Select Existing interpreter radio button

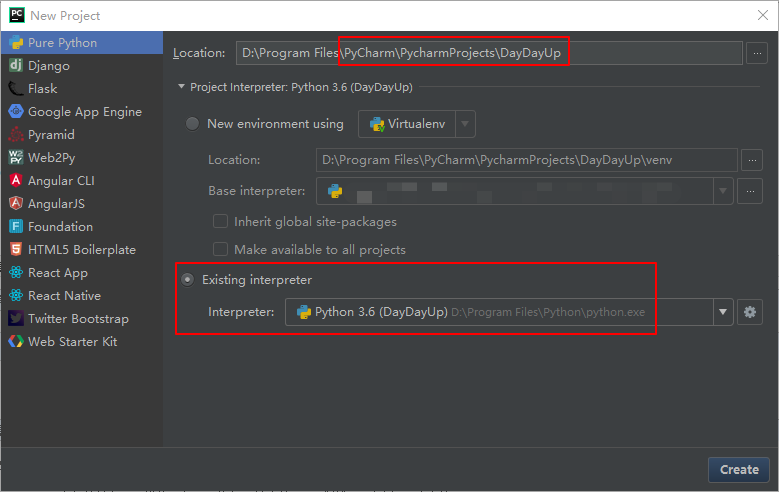click(x=187, y=280)
